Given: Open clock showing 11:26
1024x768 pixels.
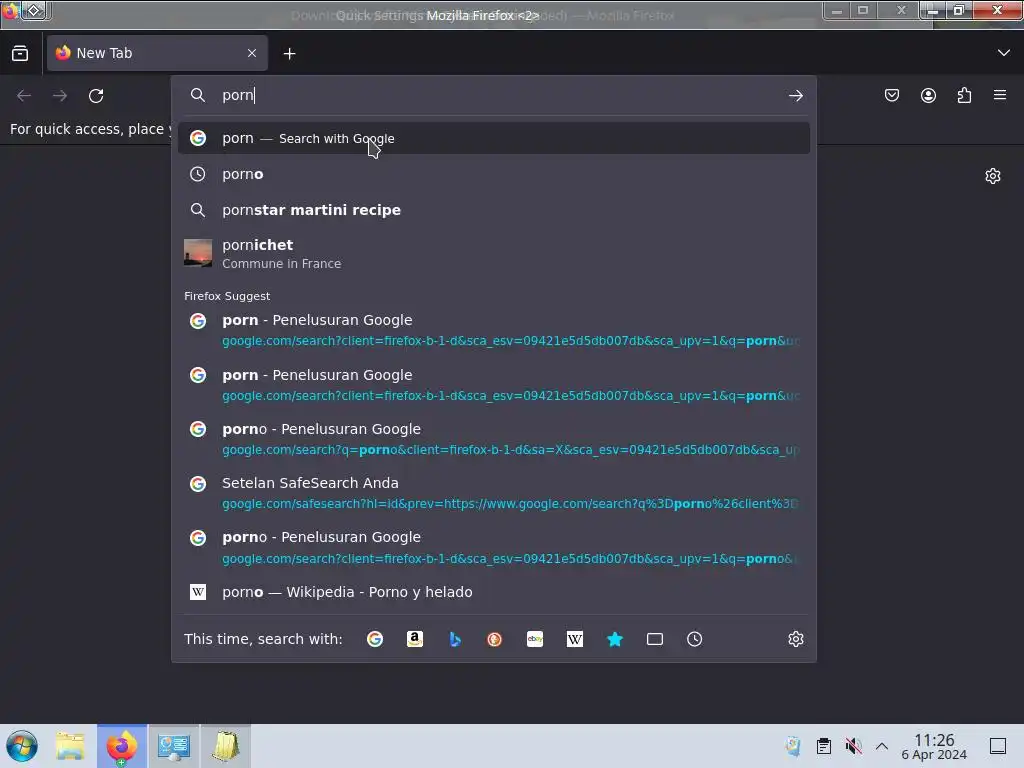Looking at the screenshot, I should tap(934, 746).
